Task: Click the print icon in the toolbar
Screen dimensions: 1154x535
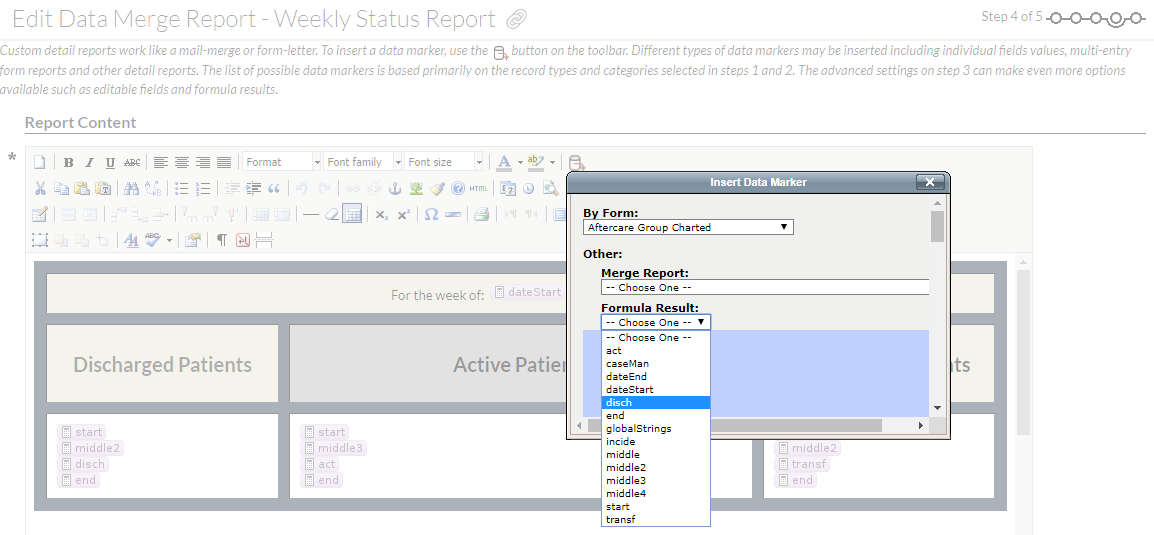Action: [x=481, y=214]
